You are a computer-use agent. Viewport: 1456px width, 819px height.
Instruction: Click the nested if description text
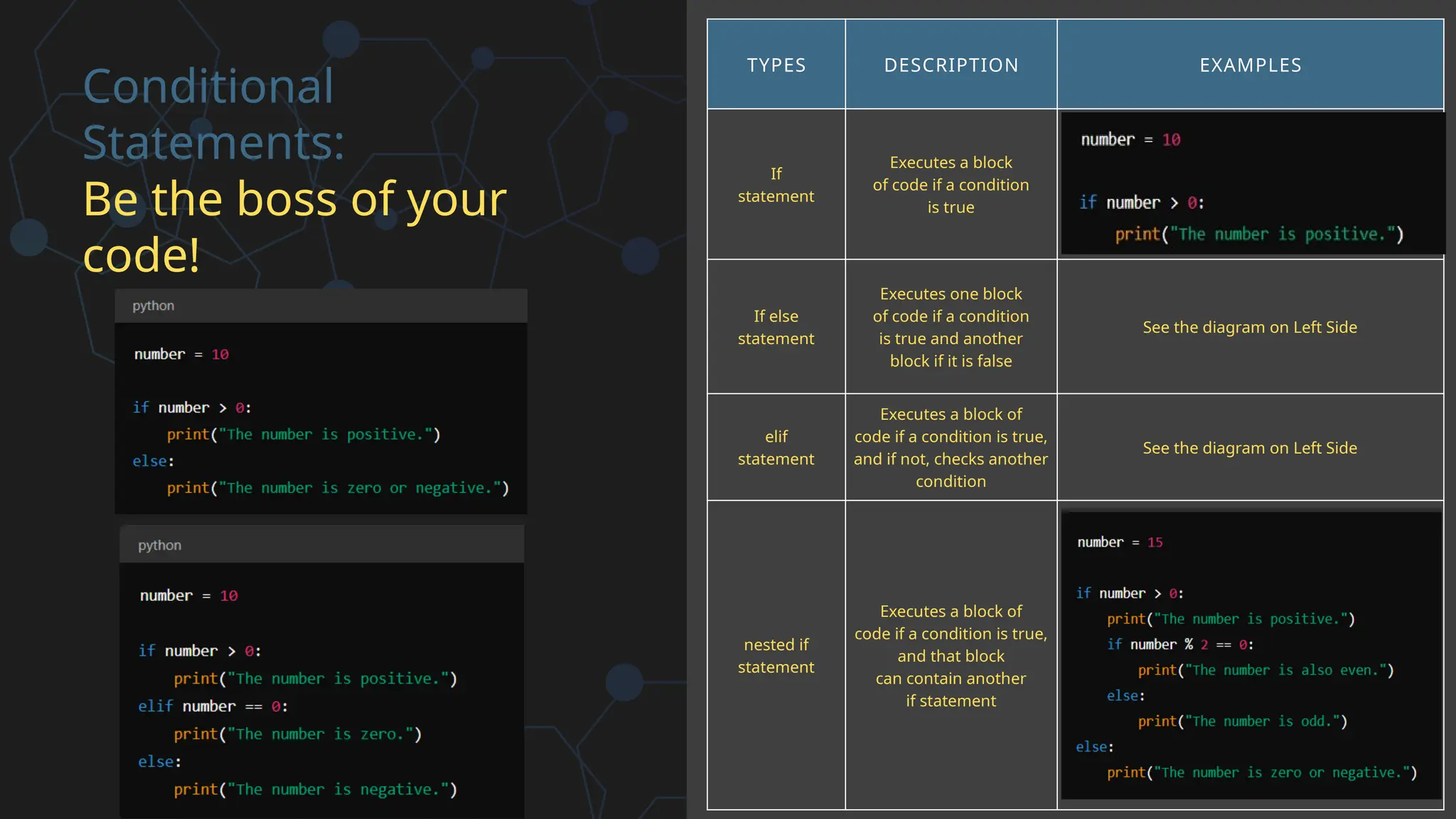click(951, 655)
